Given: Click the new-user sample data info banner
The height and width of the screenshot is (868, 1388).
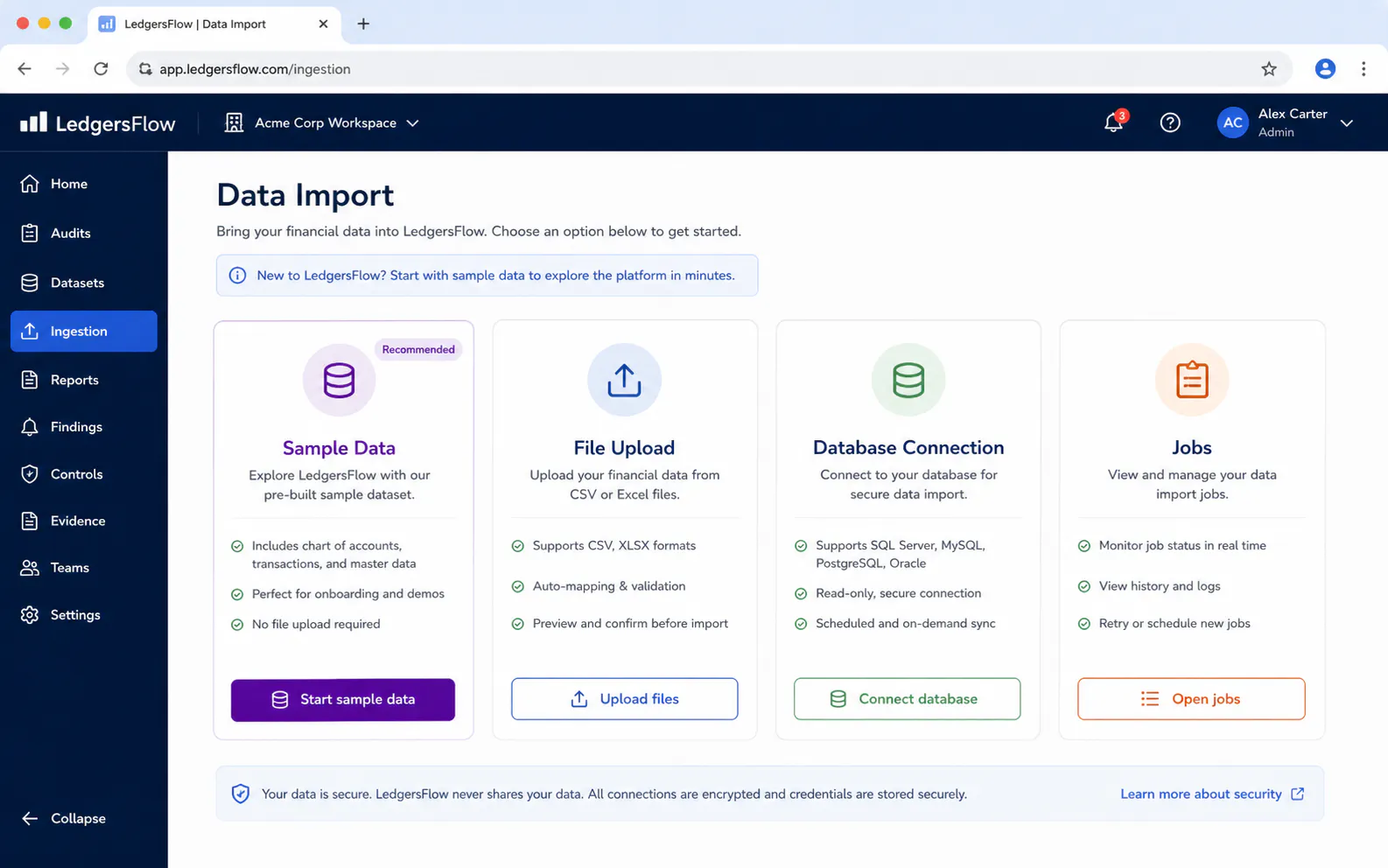Looking at the screenshot, I should (x=487, y=276).
